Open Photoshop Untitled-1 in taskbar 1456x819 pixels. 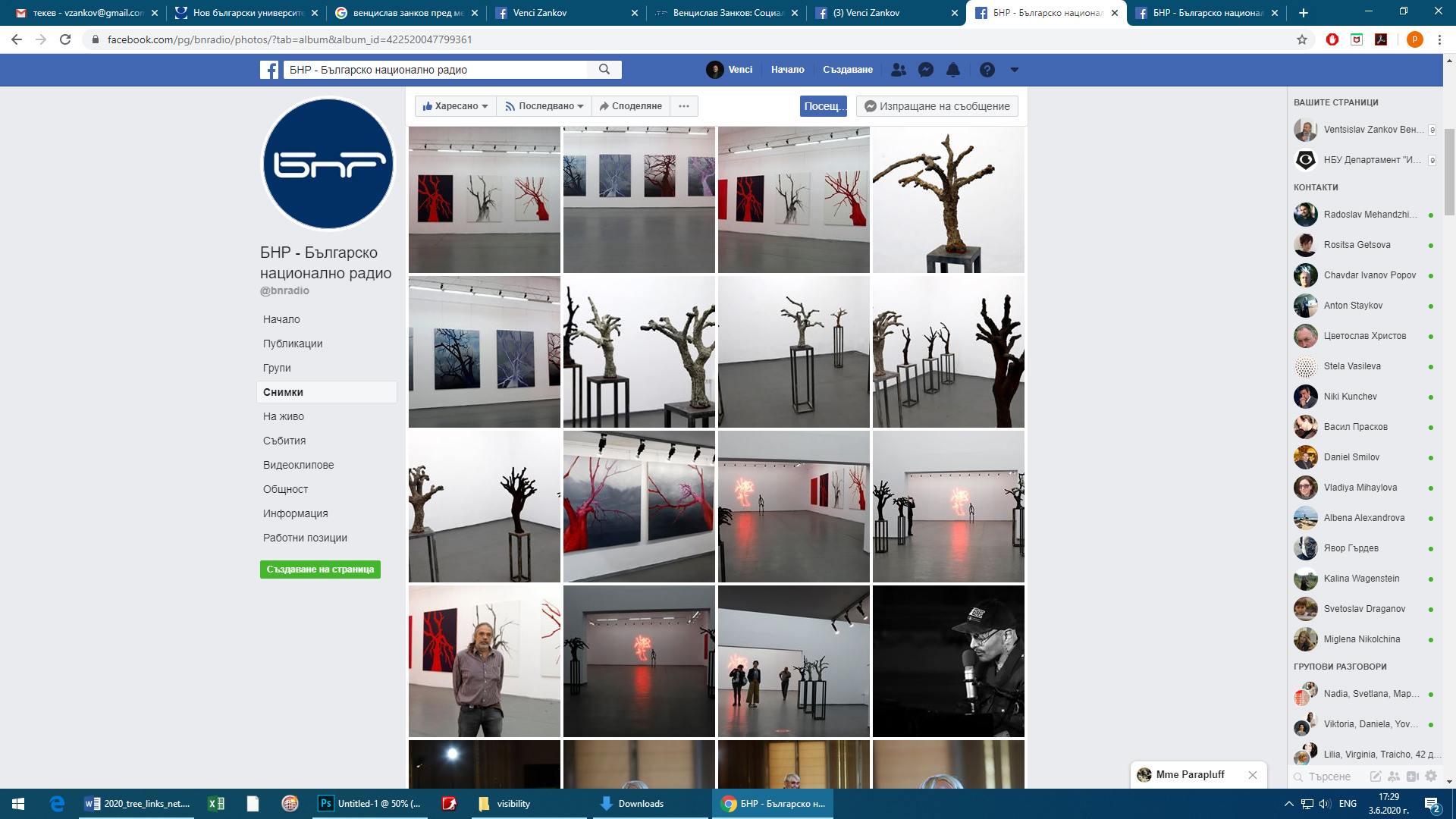[372, 804]
